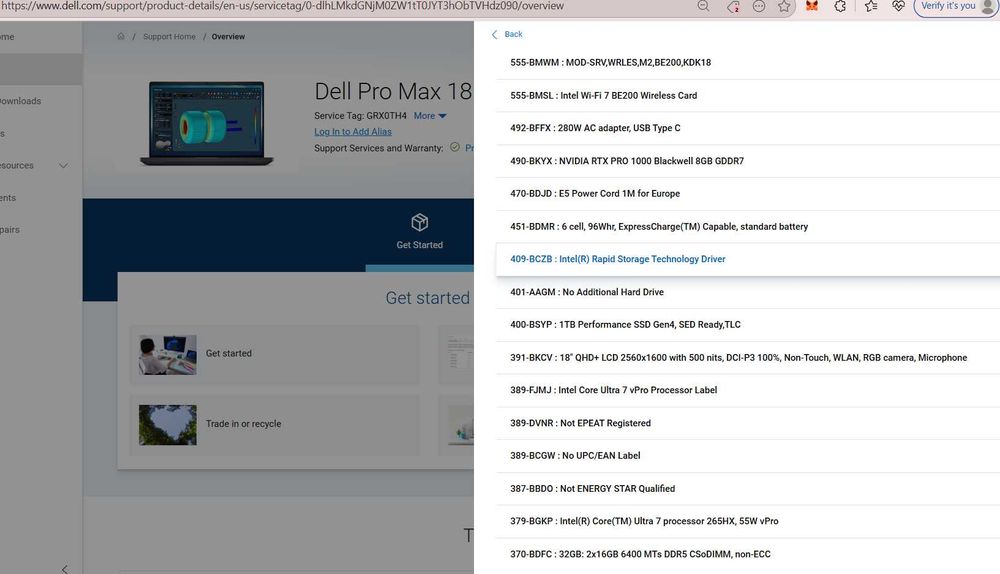Select 492-BFFX 280W AC adapter row
The width and height of the screenshot is (1000, 574).
pyautogui.click(x=747, y=128)
